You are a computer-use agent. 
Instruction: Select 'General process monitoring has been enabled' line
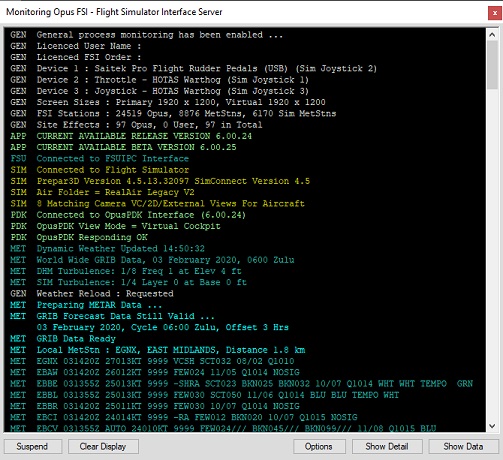146,35
